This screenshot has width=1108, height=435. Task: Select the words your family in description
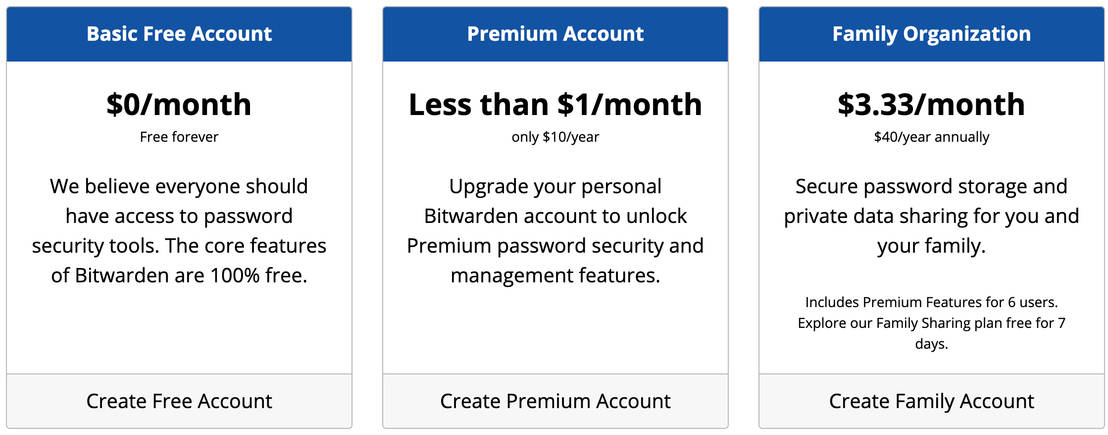click(x=931, y=246)
